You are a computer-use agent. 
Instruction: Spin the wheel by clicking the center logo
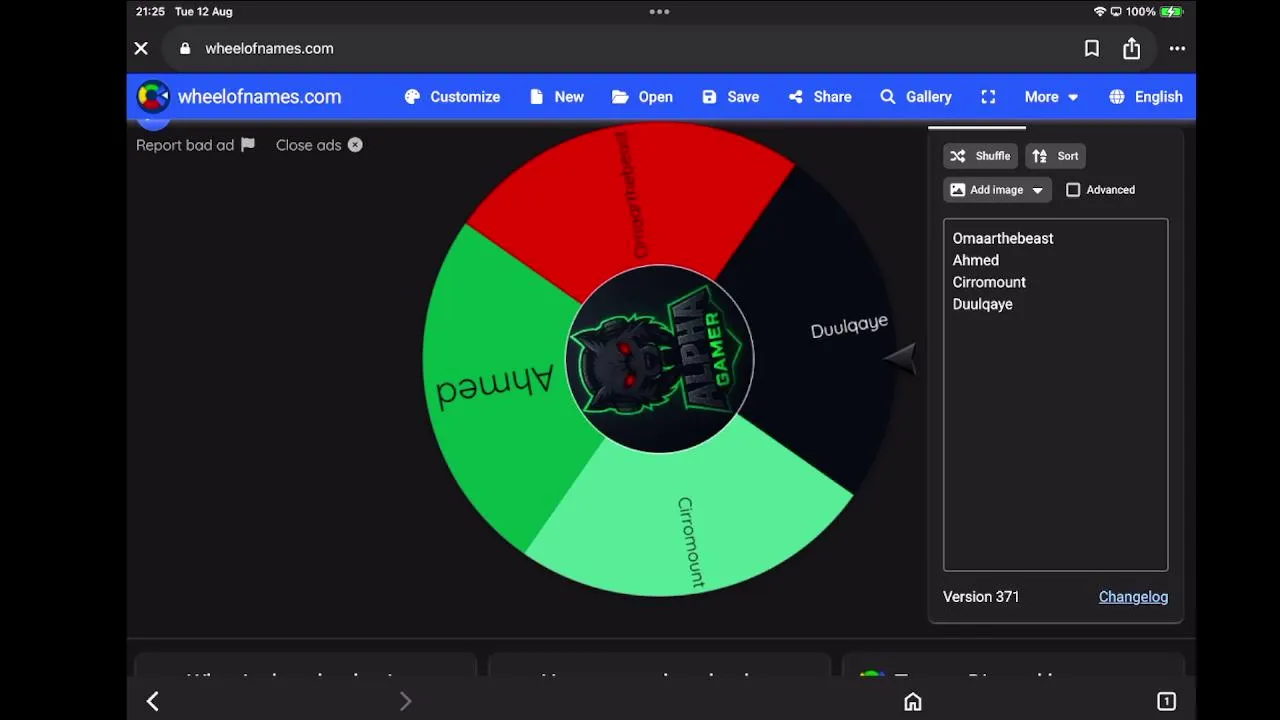pos(660,359)
